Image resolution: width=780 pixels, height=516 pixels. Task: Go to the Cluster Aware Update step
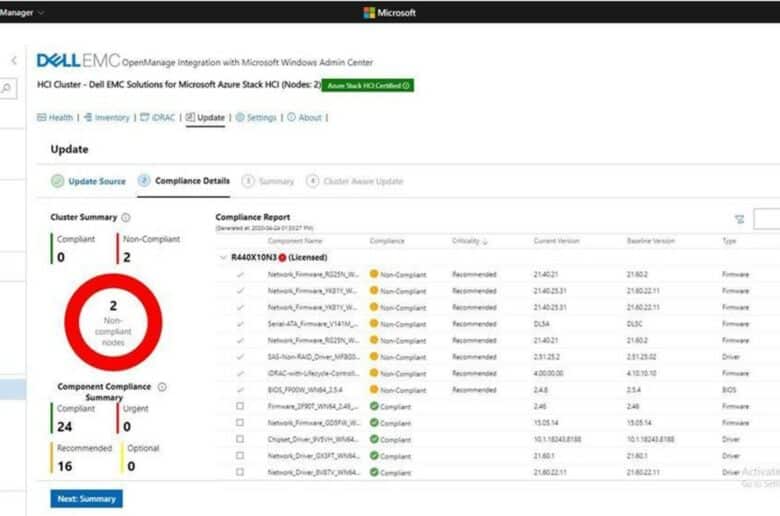(x=355, y=181)
